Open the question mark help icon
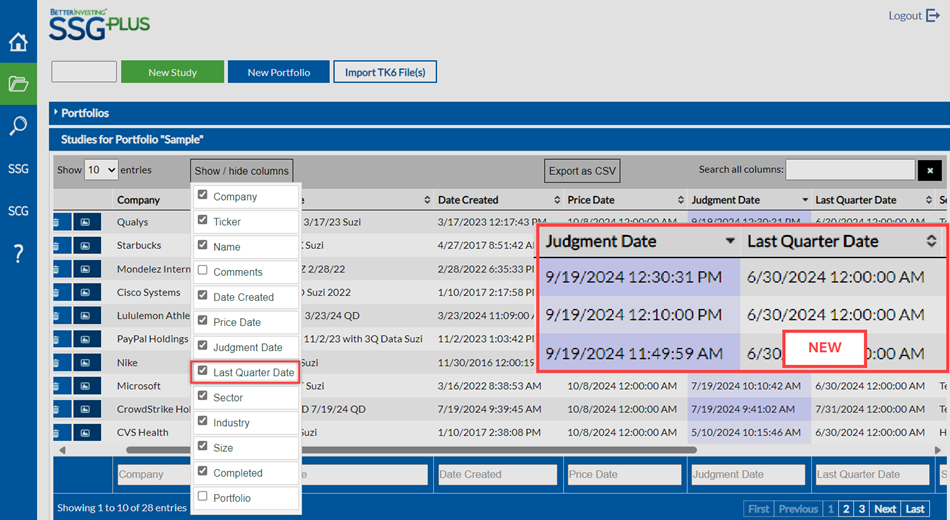 18,253
